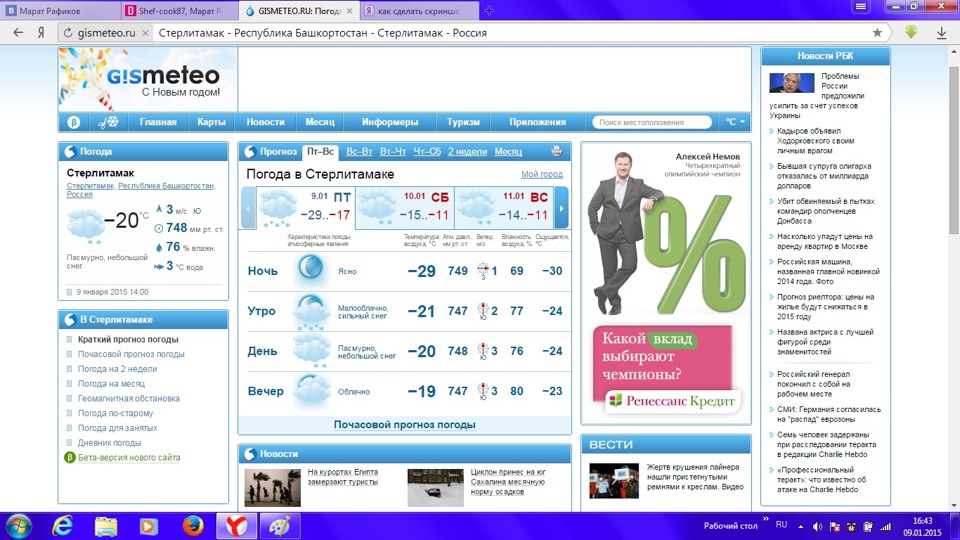Open 'Главная' in navigation bar
The height and width of the screenshot is (540, 960).
tap(158, 122)
